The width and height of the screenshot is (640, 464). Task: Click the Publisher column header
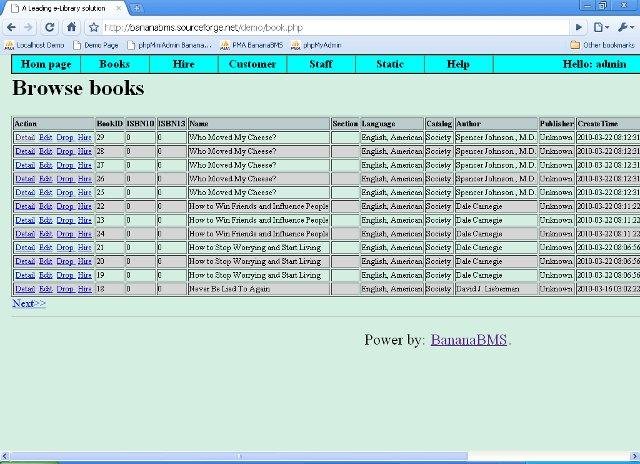coord(557,123)
